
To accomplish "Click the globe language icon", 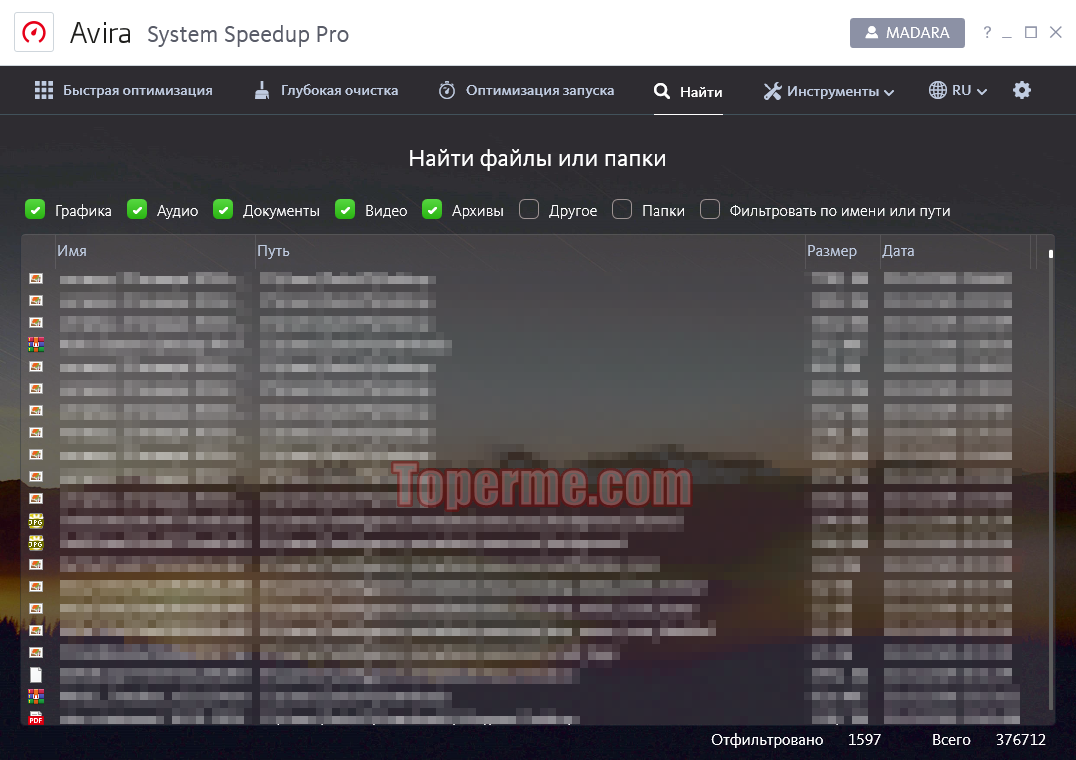I will 937,91.
